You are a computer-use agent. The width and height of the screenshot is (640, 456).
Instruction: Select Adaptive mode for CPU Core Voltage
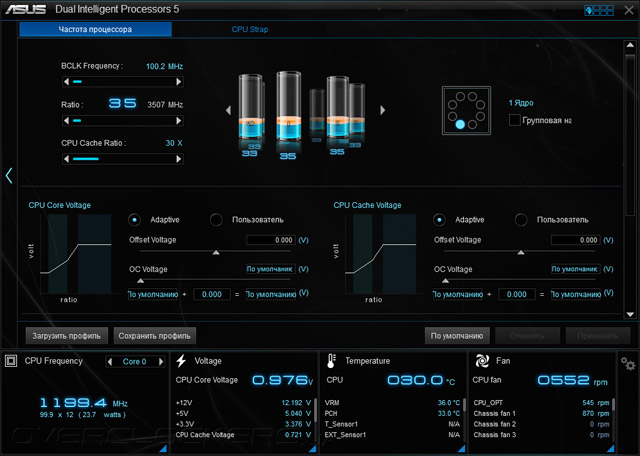point(134,220)
